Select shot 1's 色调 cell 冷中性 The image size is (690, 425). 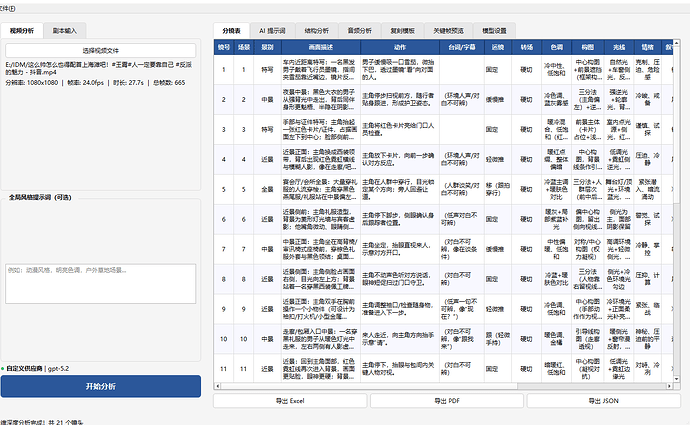click(x=557, y=70)
